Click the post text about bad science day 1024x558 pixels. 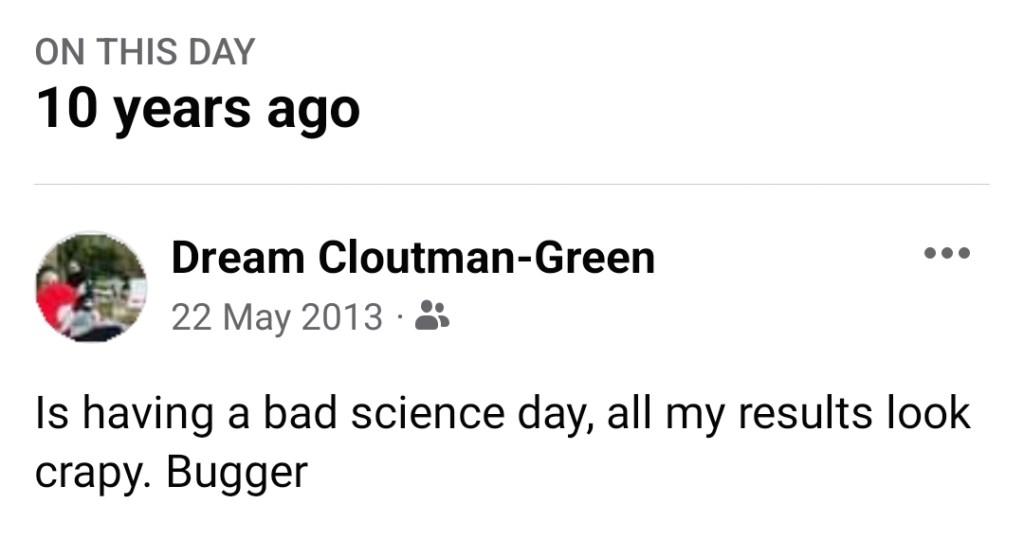point(500,413)
